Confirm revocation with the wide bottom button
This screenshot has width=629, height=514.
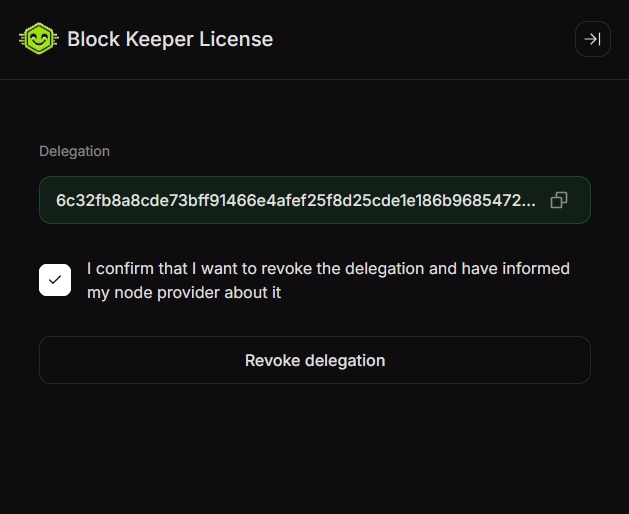tap(314, 360)
